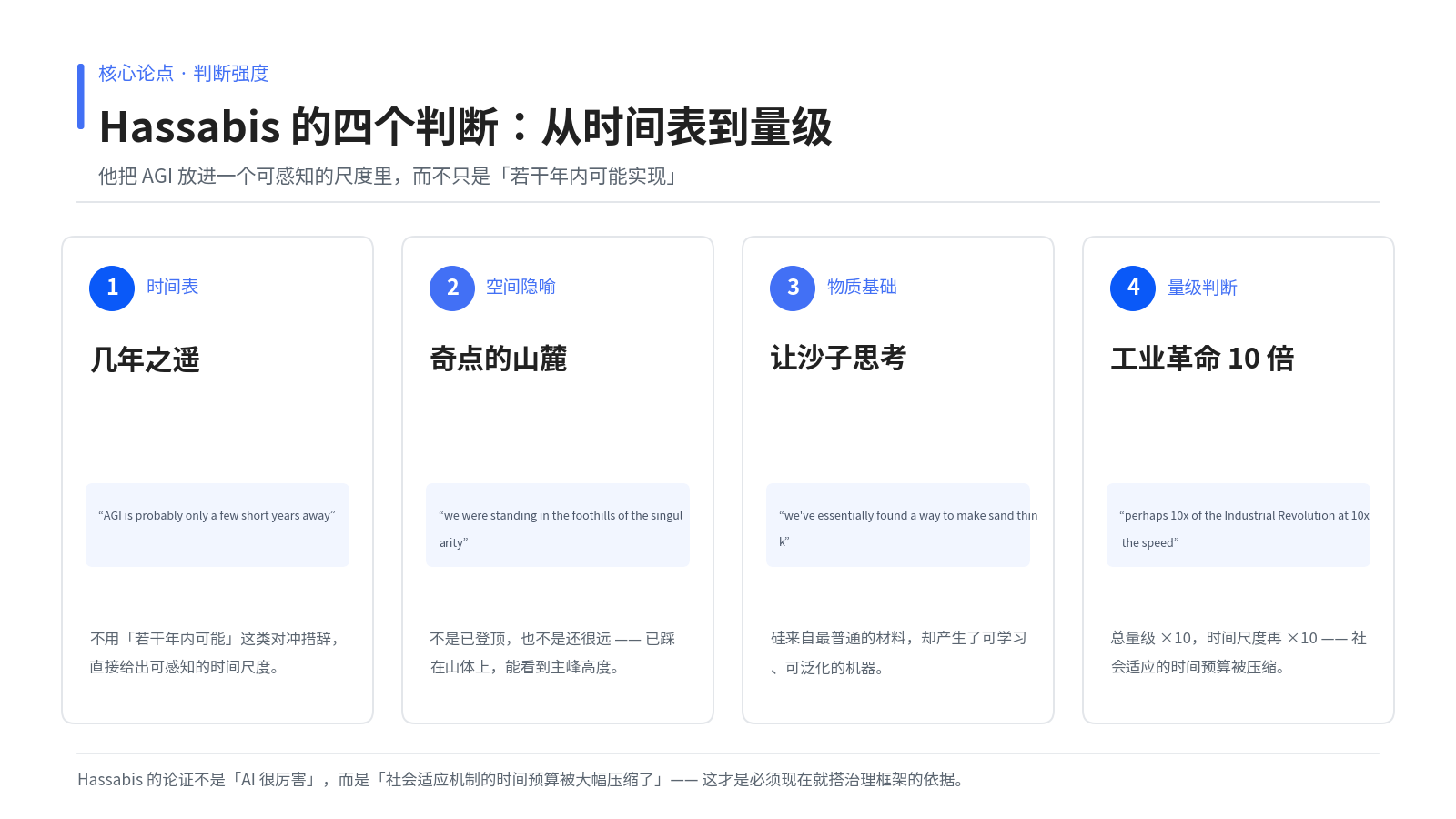
Task: Select the label 物质基础
Action: point(862,287)
